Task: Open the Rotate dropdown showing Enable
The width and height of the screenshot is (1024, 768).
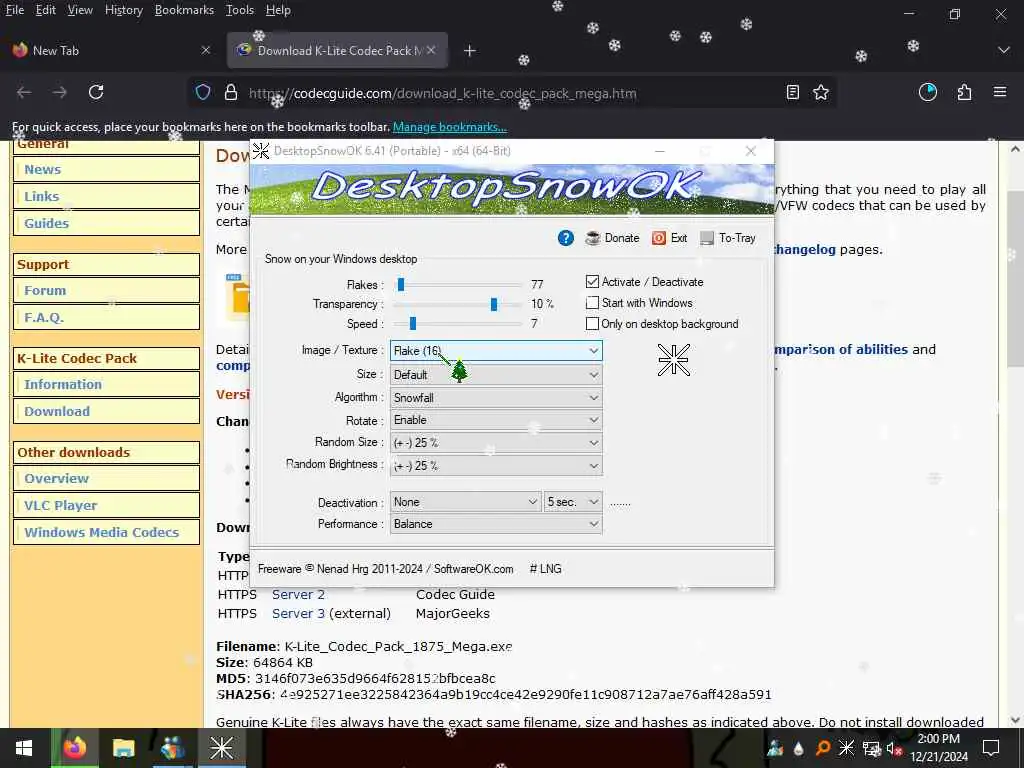Action: pyautogui.click(x=496, y=420)
